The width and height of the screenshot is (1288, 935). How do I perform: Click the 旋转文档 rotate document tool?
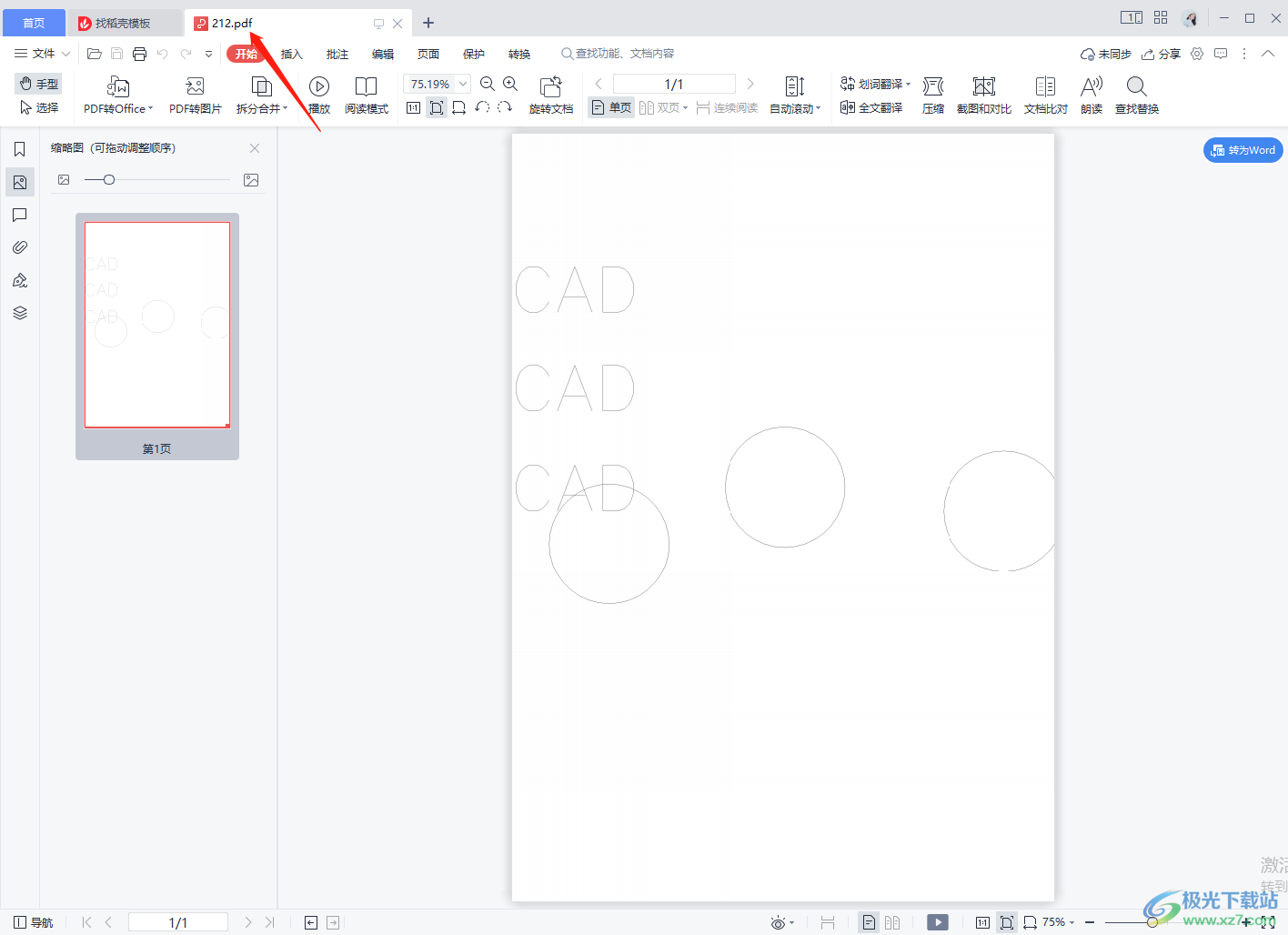tap(551, 95)
